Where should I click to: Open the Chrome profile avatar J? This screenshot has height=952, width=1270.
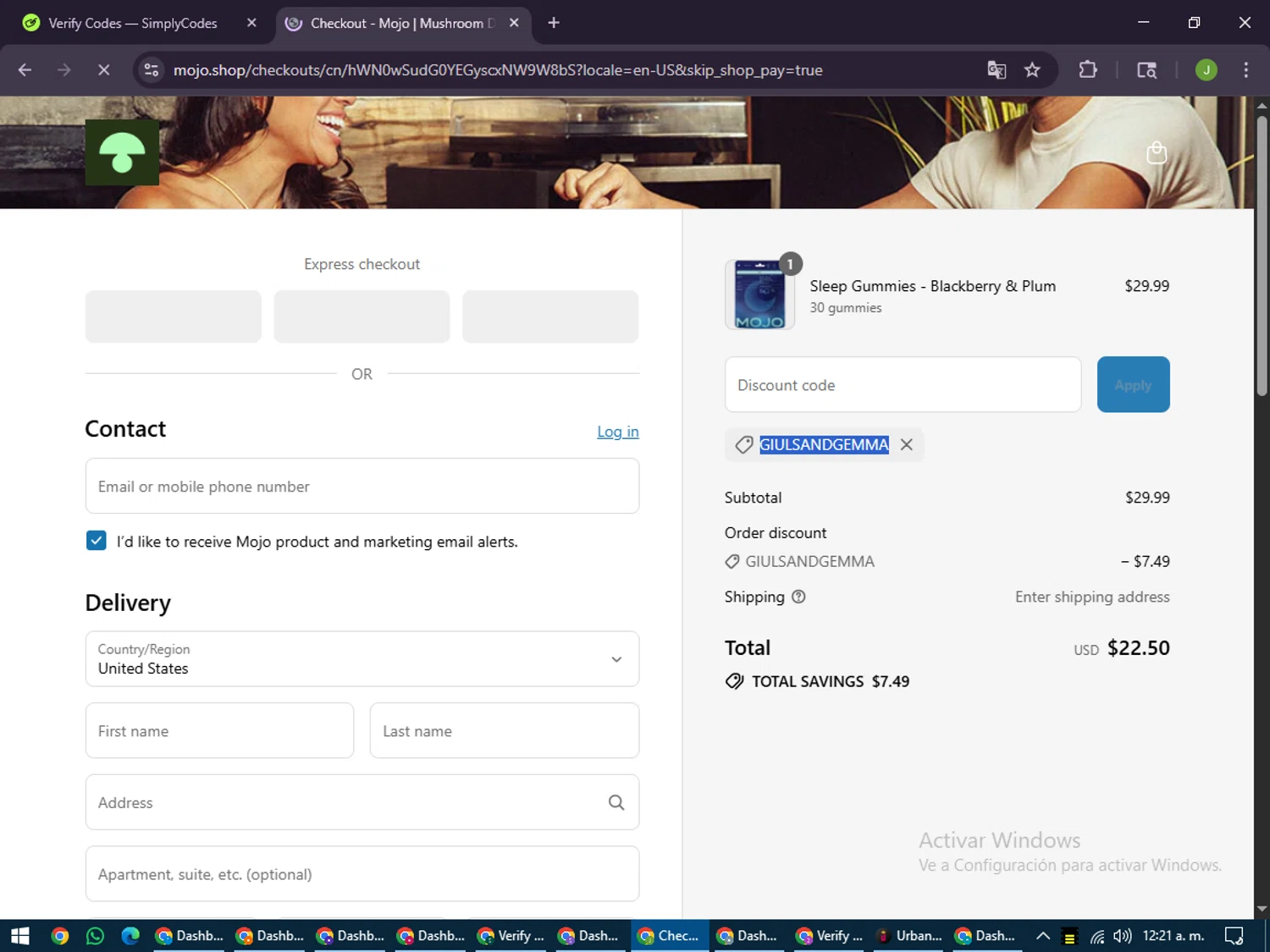(x=1206, y=70)
